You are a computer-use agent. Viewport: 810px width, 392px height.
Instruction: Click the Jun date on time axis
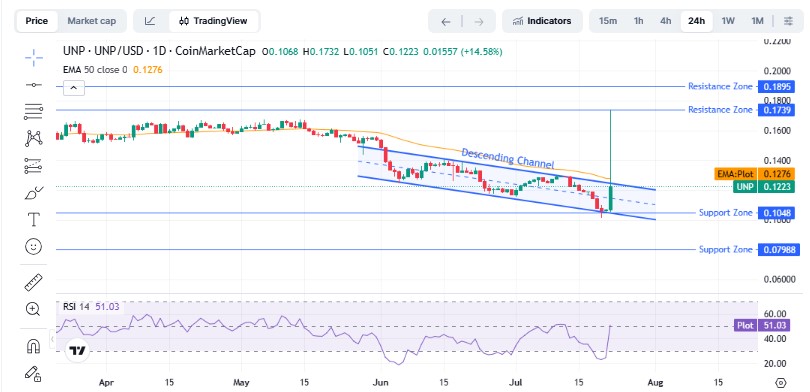click(381, 383)
